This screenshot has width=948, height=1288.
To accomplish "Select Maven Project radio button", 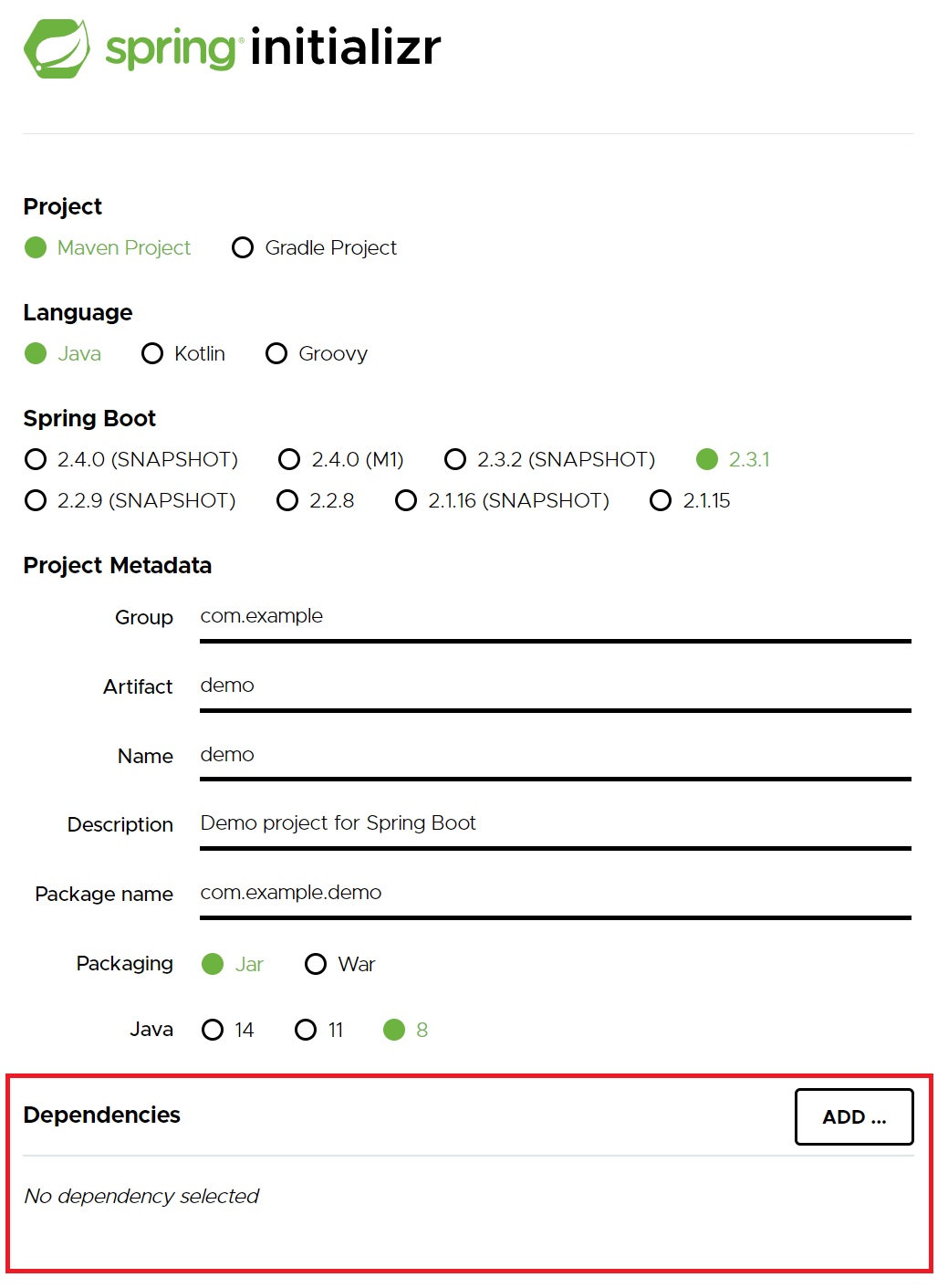I will [x=108, y=247].
